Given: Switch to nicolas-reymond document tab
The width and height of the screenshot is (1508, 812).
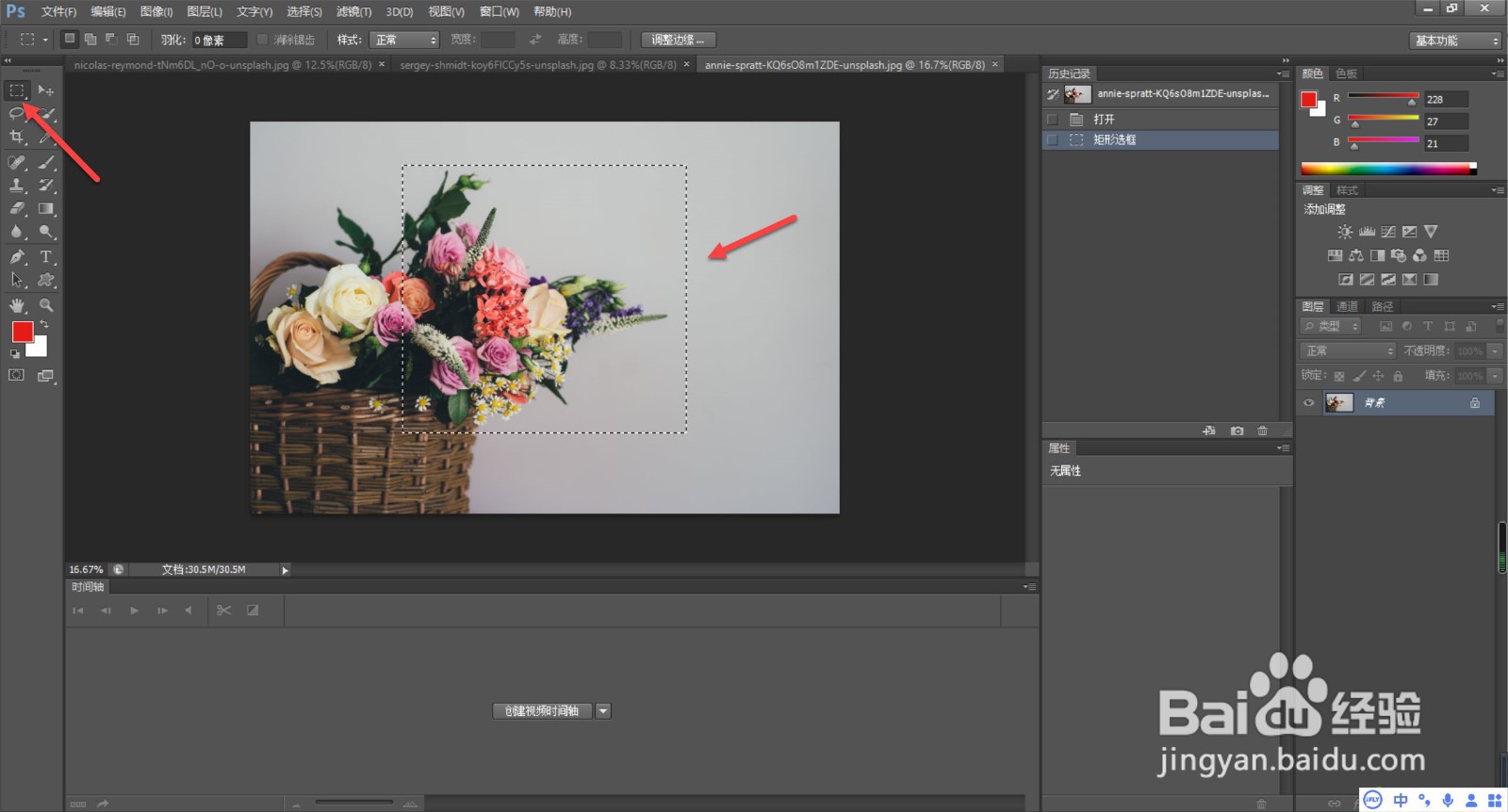Looking at the screenshot, I should 223,65.
